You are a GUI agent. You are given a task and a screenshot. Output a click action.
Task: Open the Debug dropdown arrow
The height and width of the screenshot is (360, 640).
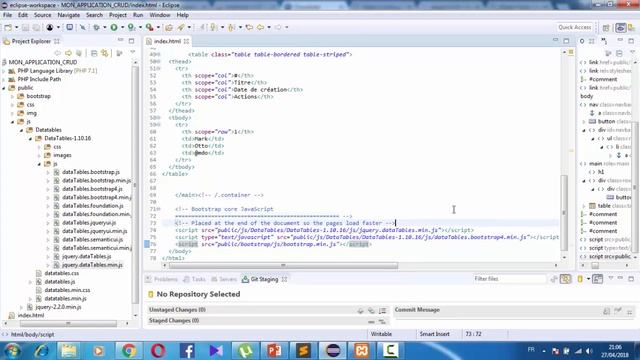point(104,27)
